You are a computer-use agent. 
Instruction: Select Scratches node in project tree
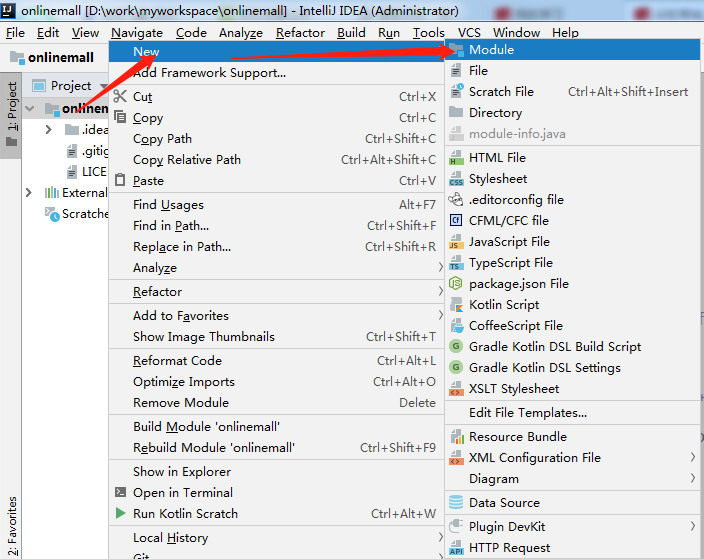pos(76,214)
